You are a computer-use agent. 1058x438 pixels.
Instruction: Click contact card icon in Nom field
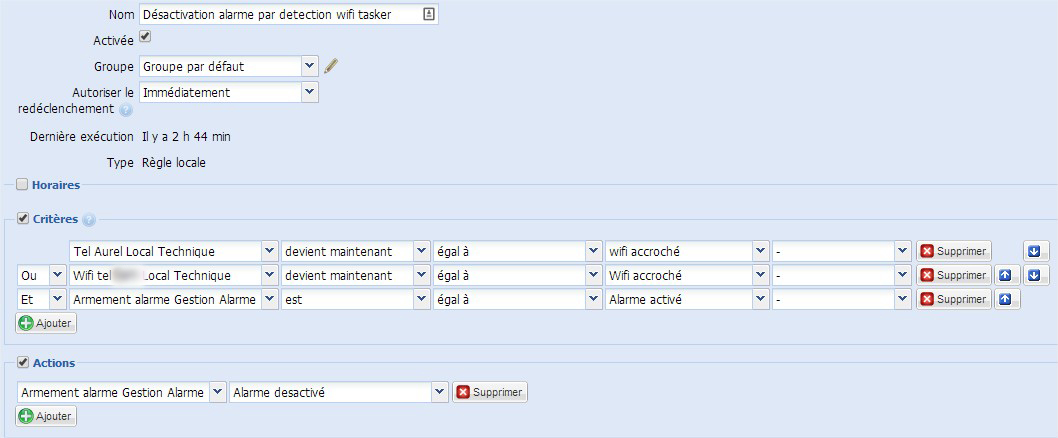click(x=429, y=14)
